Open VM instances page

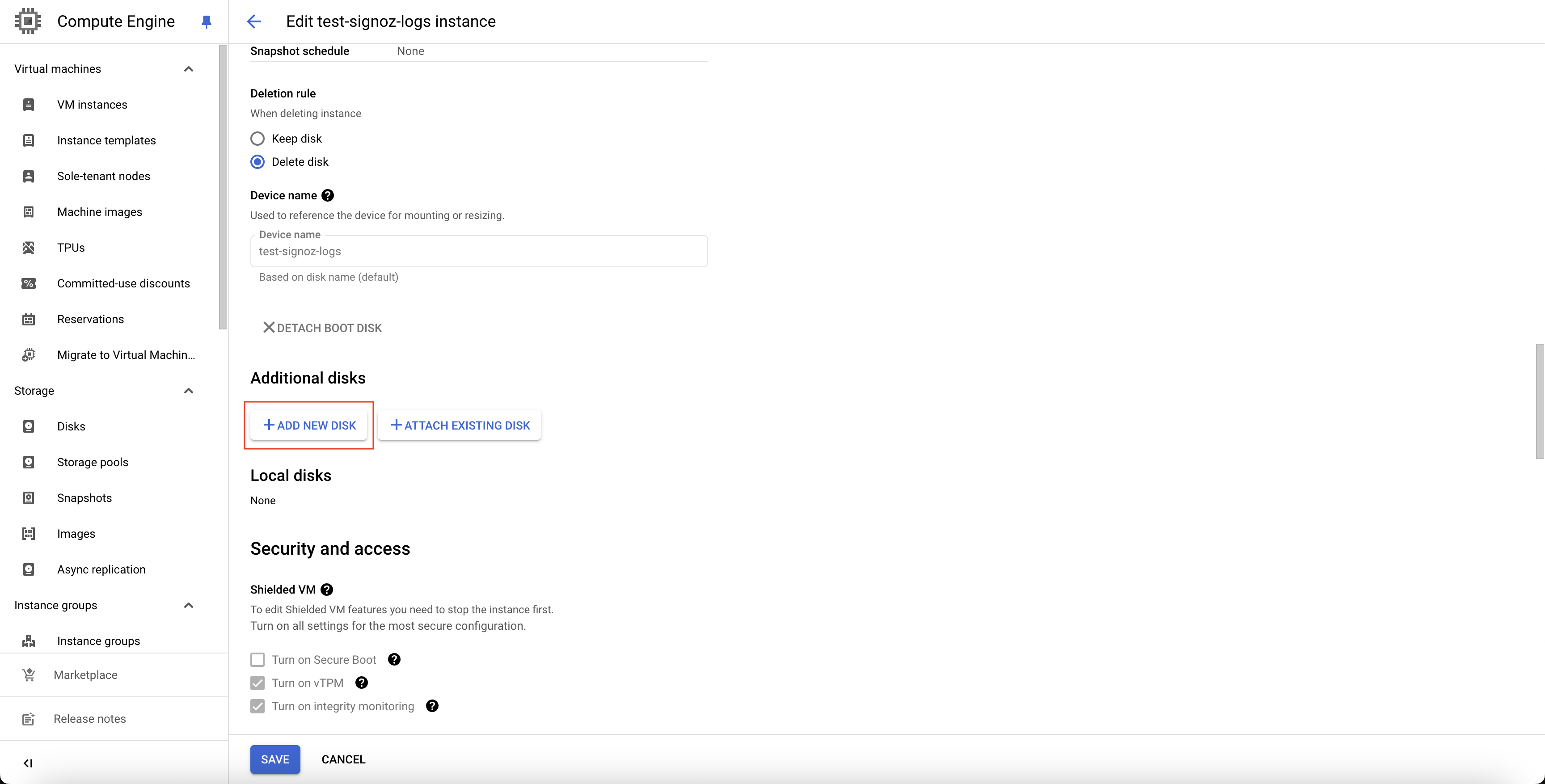(93, 105)
